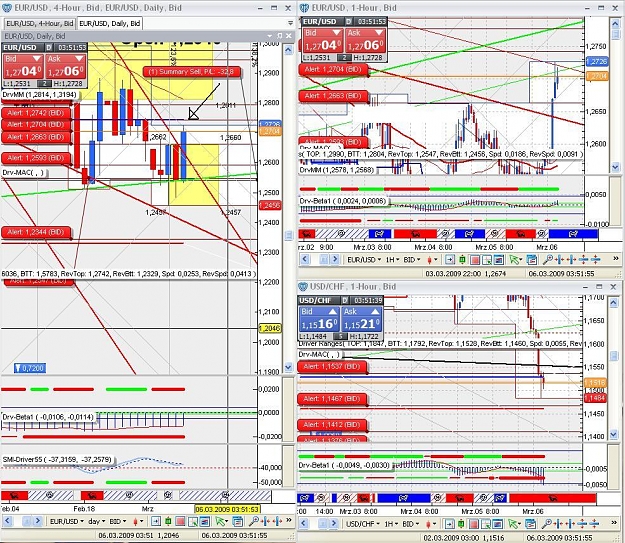This screenshot has height=543, width=625.
Task: Click vertical scale up arrow on EUR/USD daily chart
Action: (x=289, y=49)
